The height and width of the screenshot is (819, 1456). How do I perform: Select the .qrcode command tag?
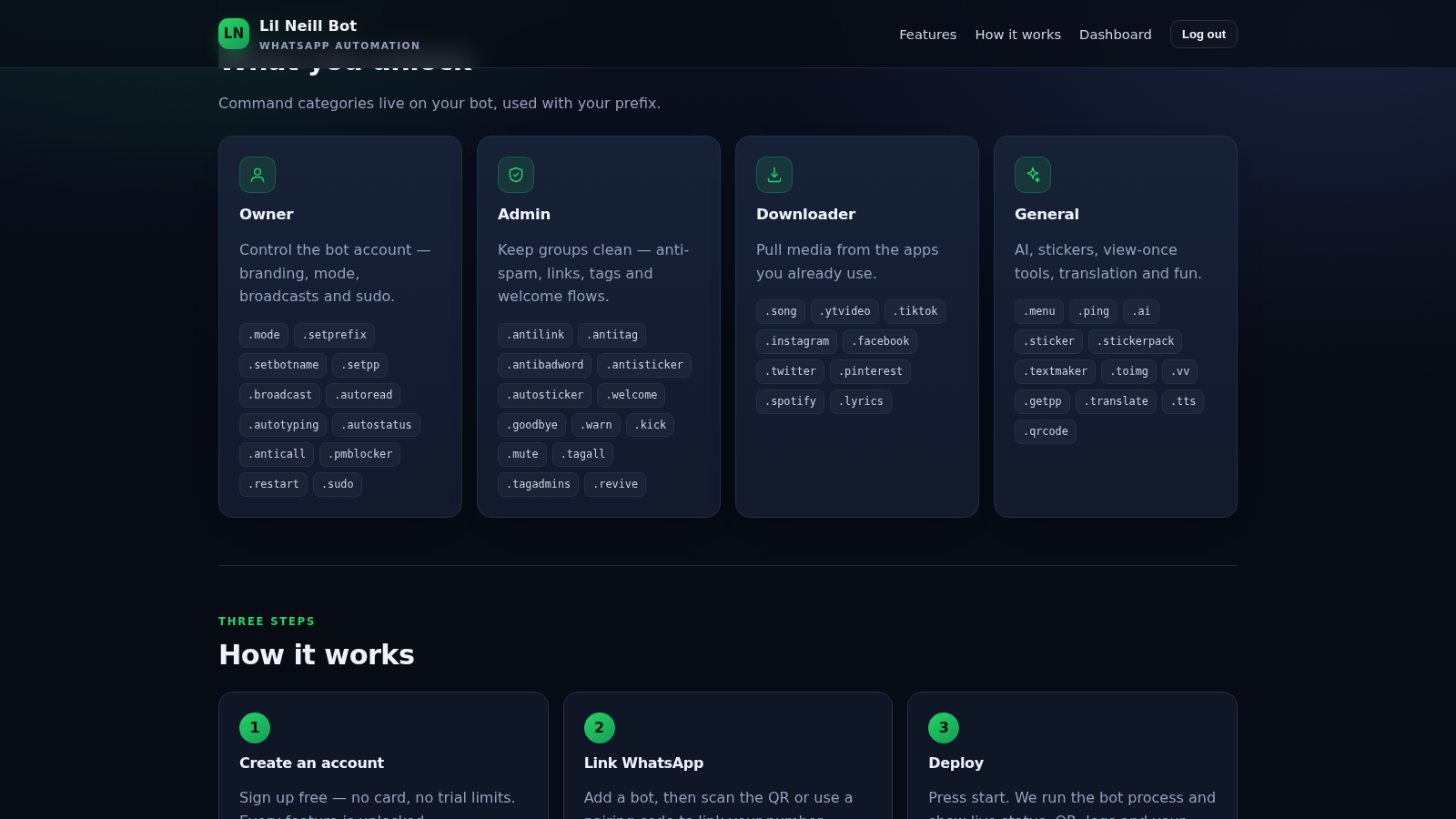coord(1046,431)
